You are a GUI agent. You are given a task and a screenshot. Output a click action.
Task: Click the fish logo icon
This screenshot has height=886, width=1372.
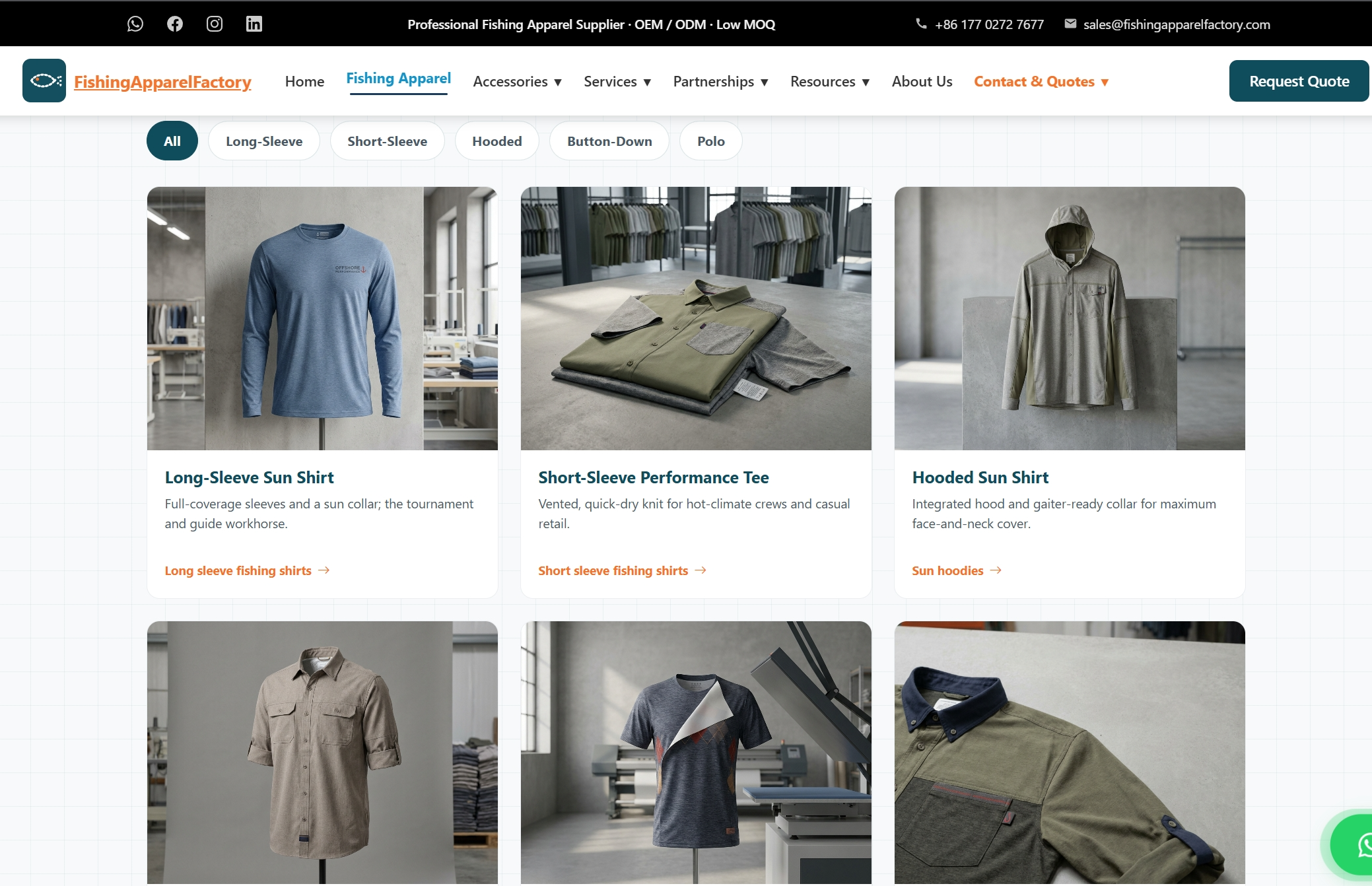tap(44, 81)
